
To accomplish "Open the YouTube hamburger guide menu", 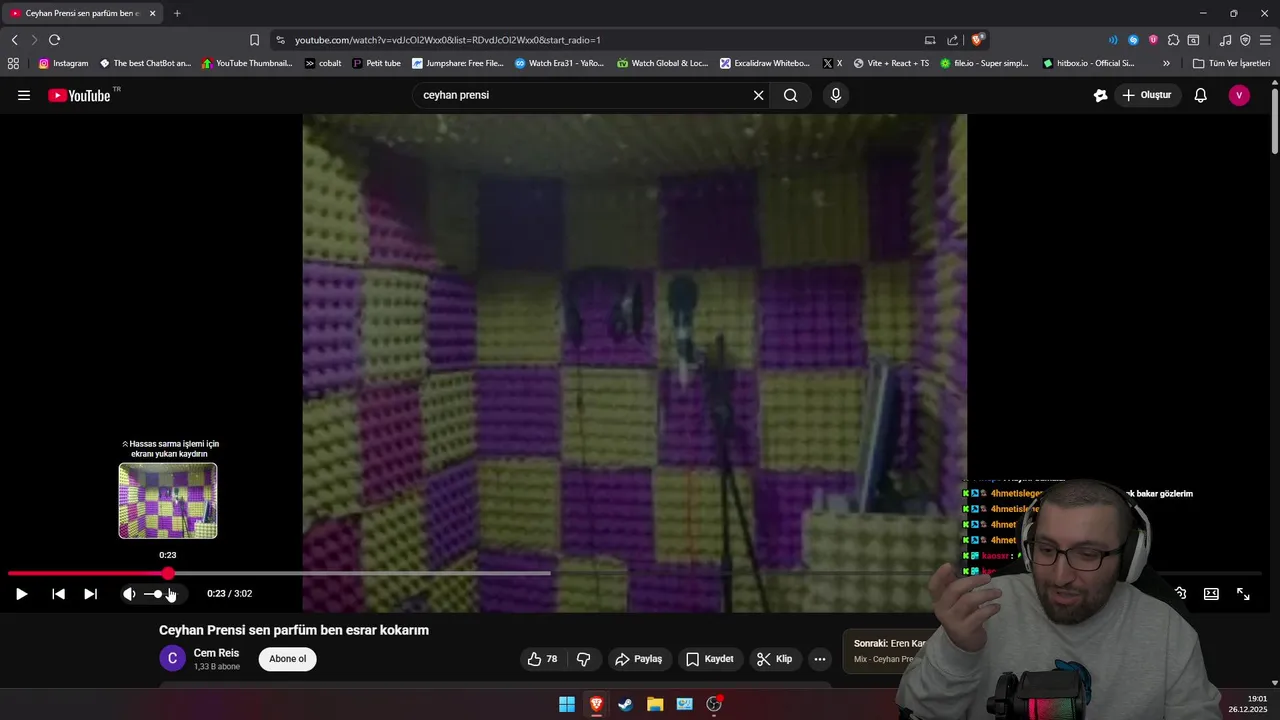I will point(24,96).
